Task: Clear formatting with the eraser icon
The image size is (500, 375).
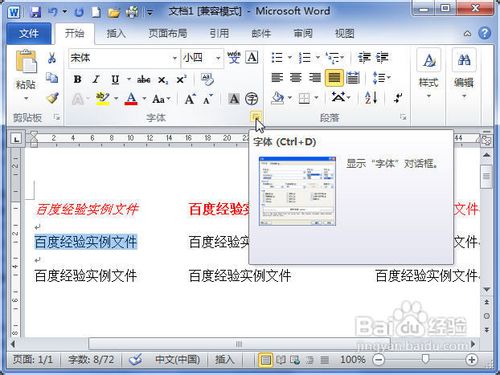Action: click(x=207, y=79)
